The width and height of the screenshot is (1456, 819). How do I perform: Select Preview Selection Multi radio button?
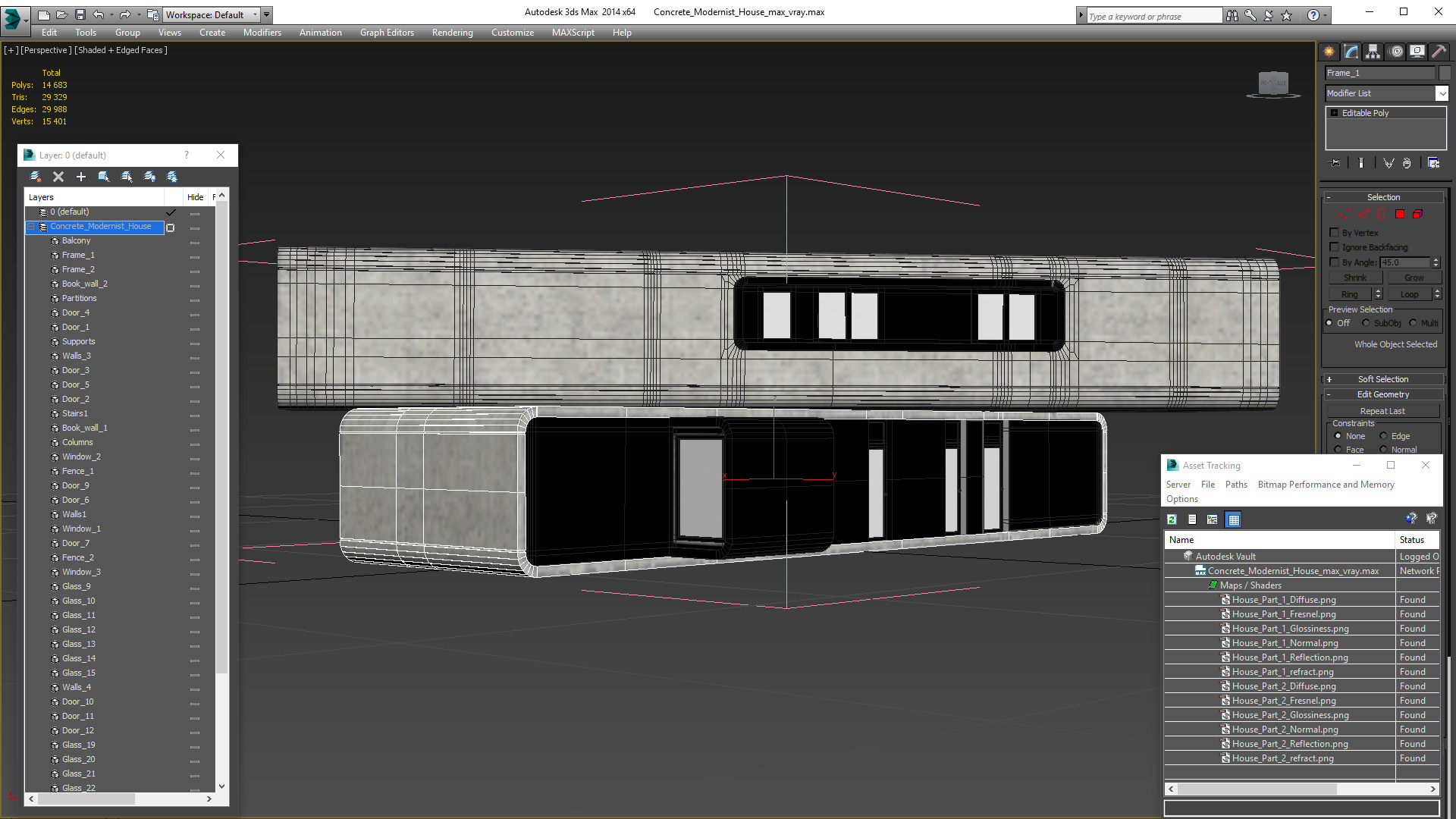(x=1414, y=323)
